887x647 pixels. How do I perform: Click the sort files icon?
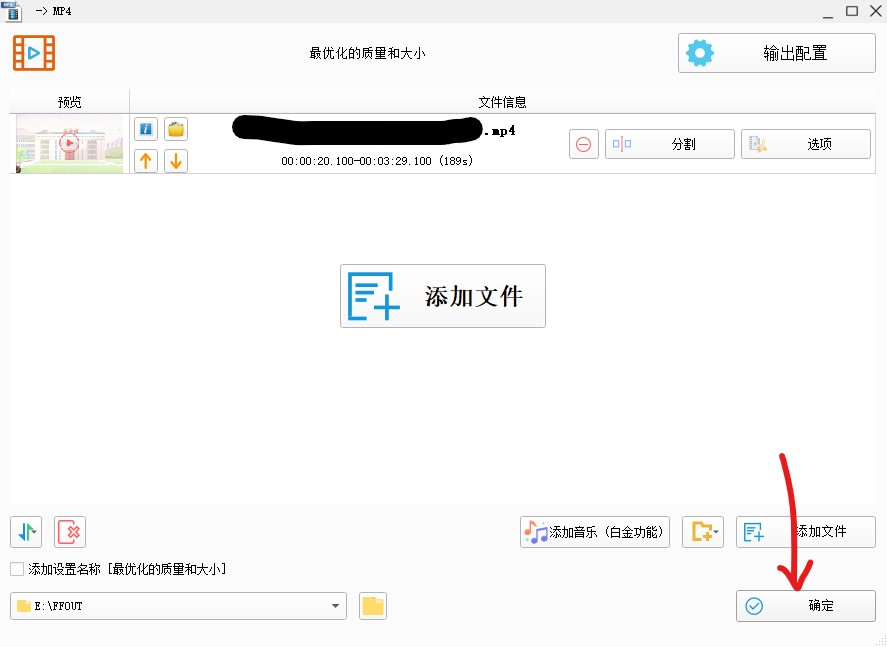26,532
